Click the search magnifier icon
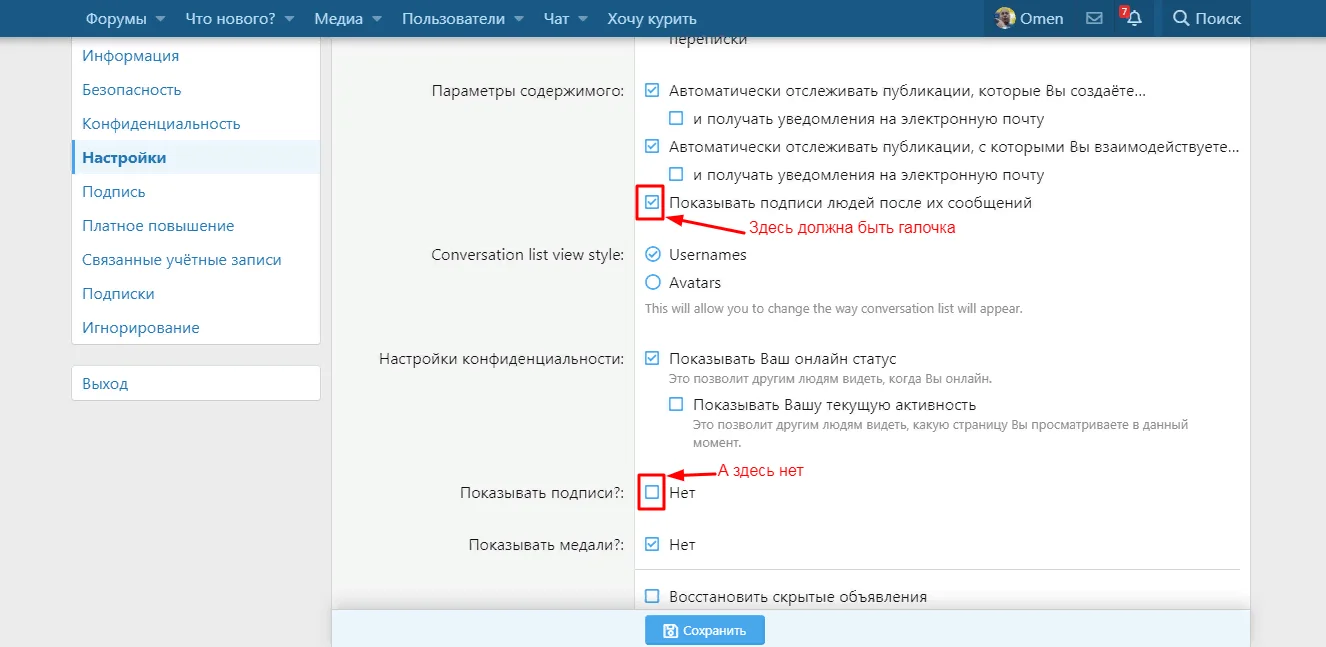Viewport: 1326px width, 647px height. pyautogui.click(x=1181, y=18)
